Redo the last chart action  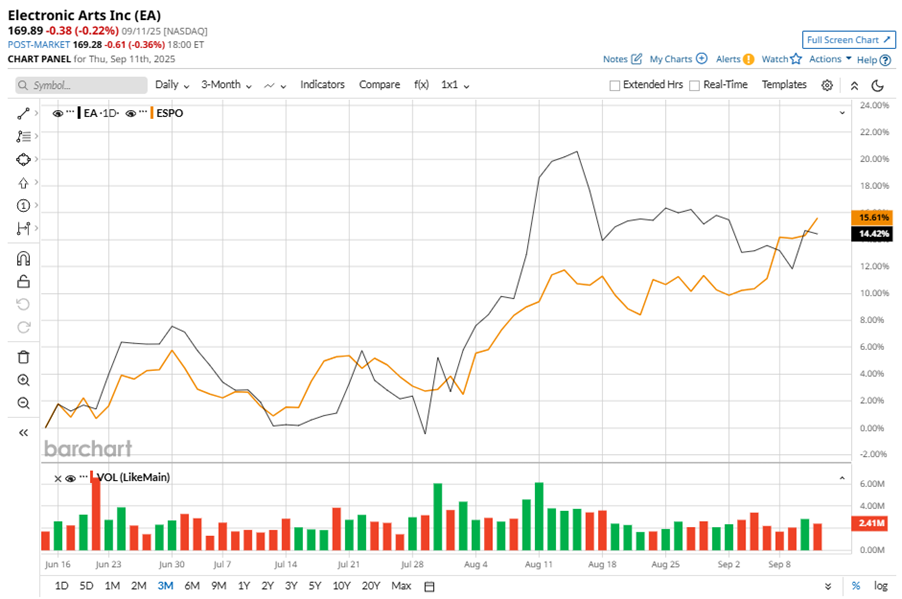[x=23, y=327]
